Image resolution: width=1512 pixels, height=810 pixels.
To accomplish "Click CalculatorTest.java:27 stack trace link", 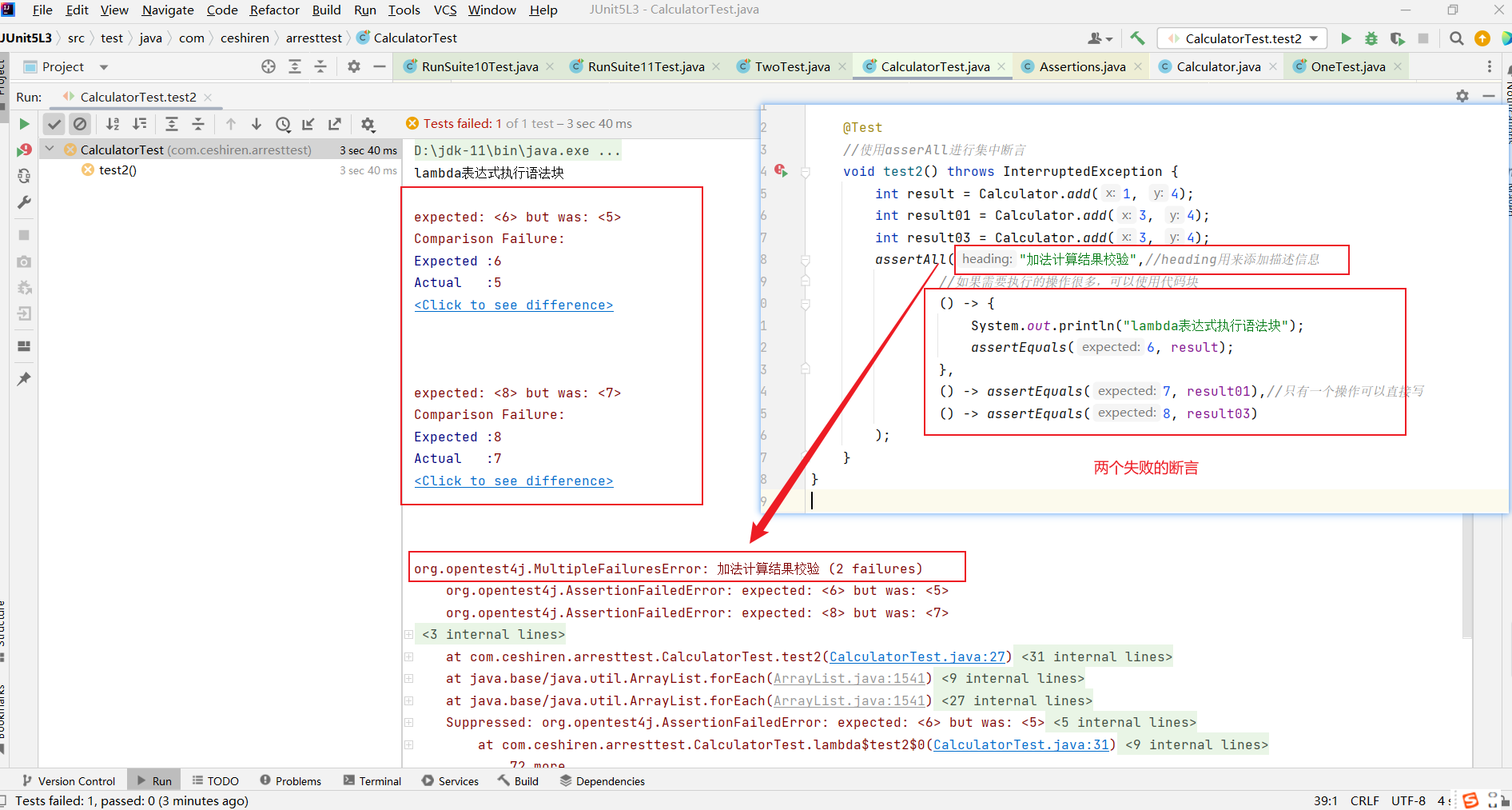I will coord(917,656).
